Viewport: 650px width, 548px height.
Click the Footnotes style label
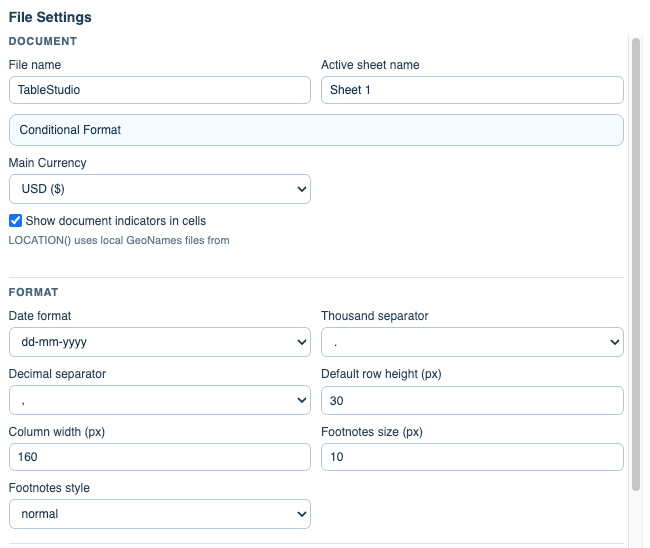[49, 488]
